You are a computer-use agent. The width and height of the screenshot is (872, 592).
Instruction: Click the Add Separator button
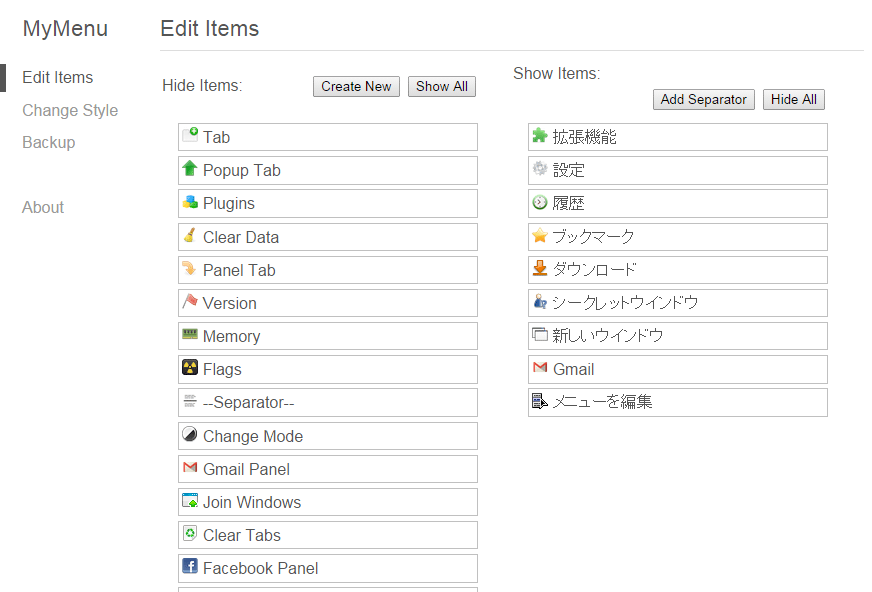click(x=703, y=100)
